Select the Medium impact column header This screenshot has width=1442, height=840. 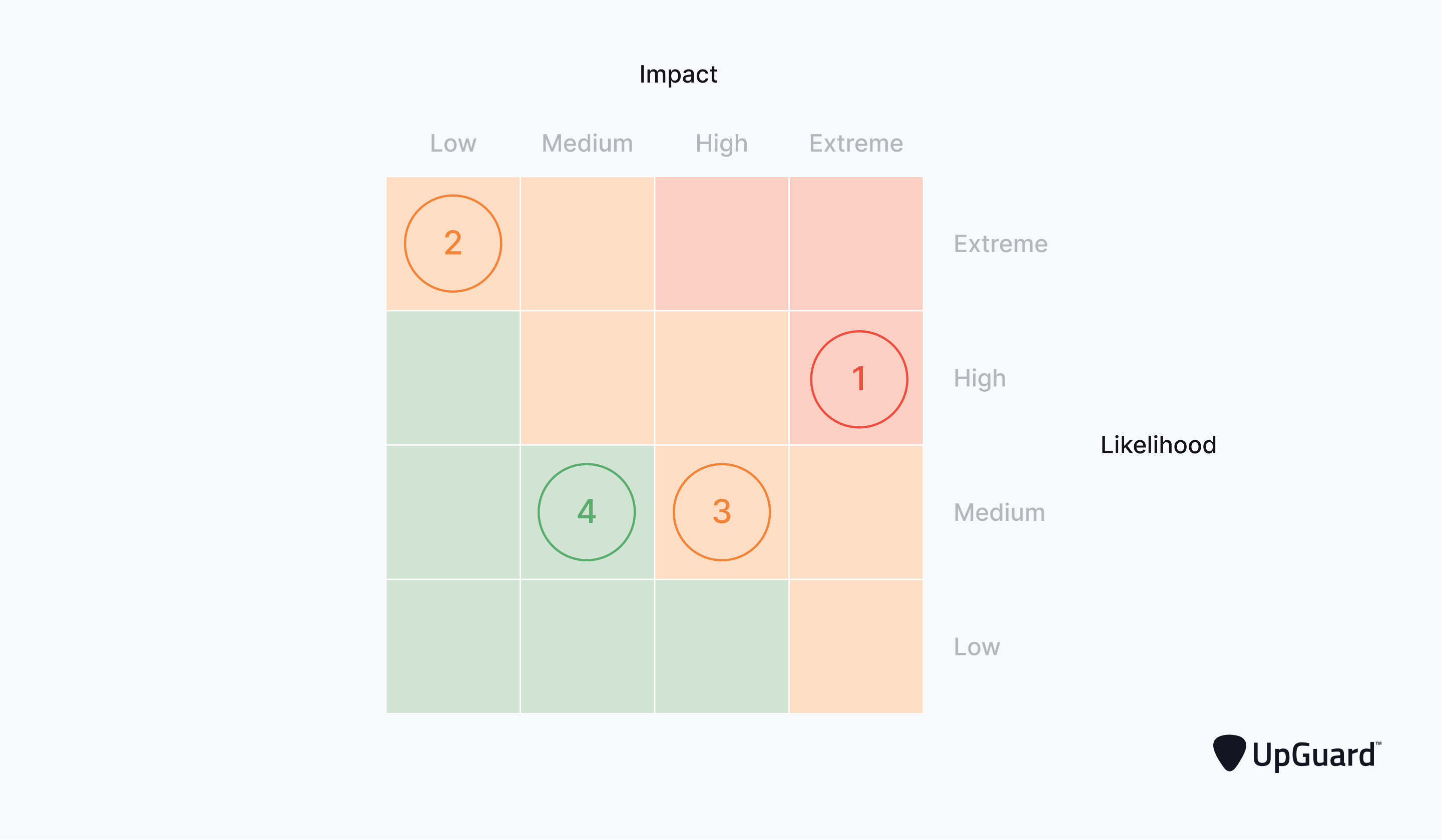[587, 143]
